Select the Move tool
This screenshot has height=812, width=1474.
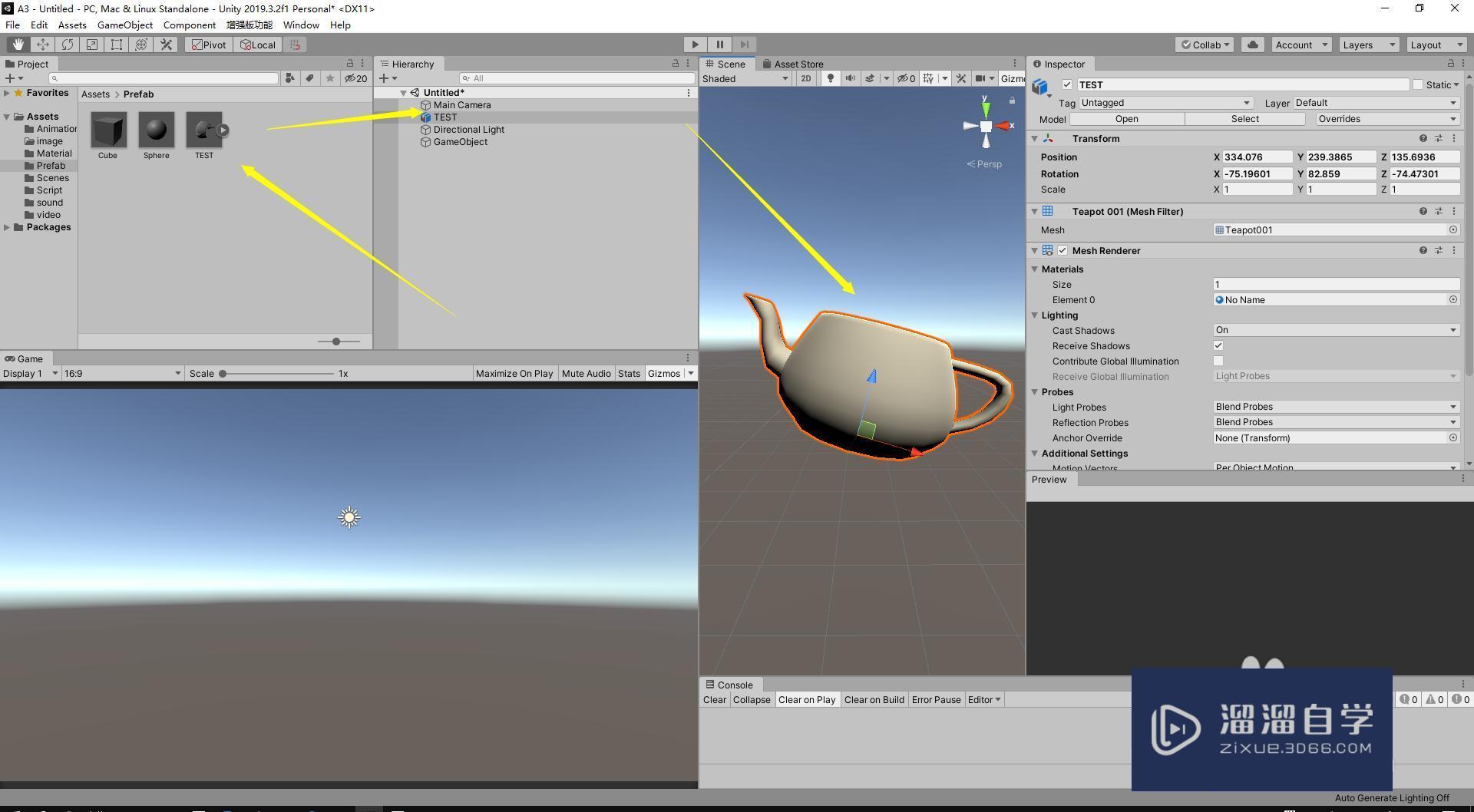43,44
